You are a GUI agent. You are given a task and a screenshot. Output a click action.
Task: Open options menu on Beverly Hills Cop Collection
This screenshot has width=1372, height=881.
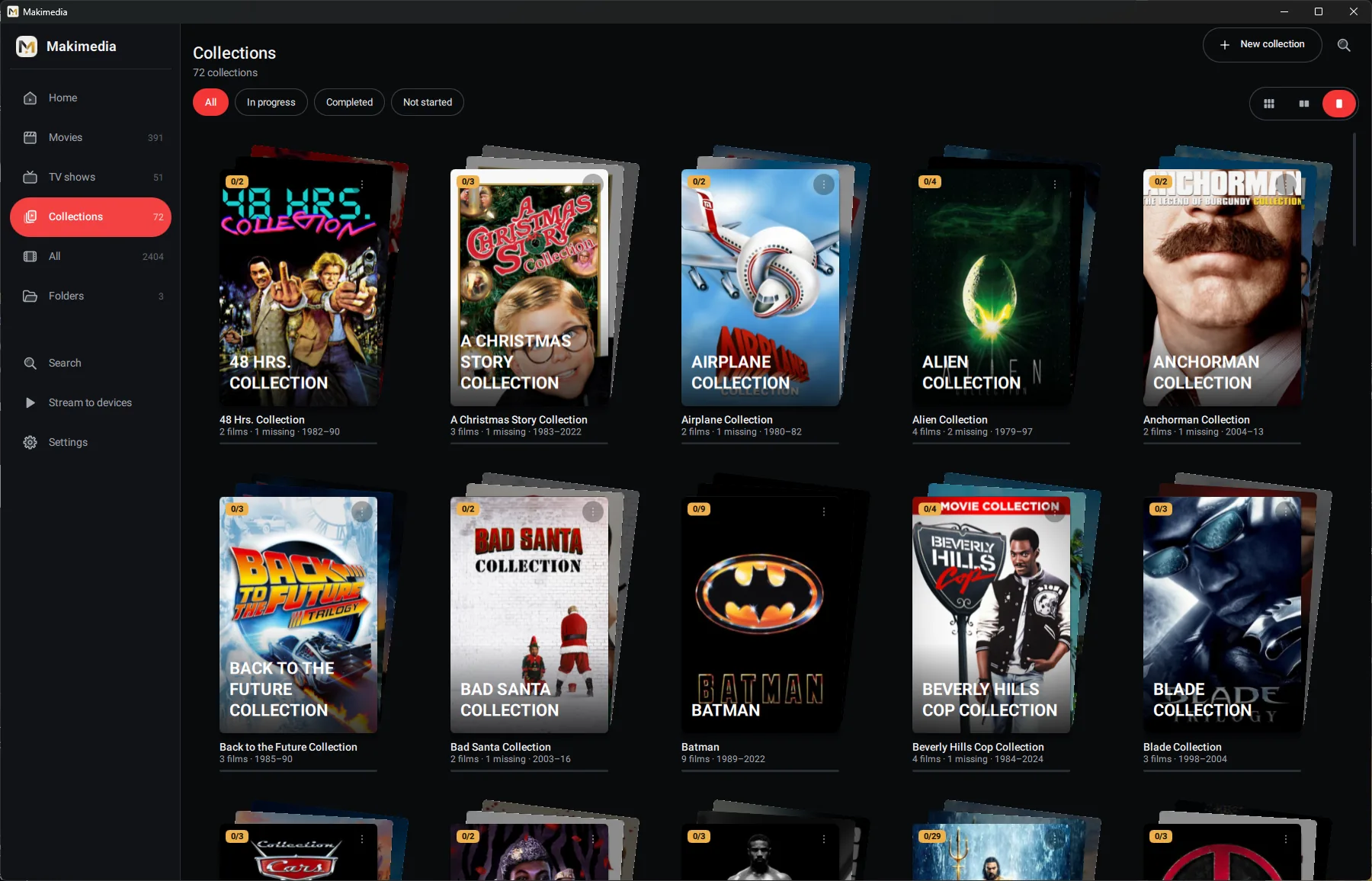coord(1055,512)
